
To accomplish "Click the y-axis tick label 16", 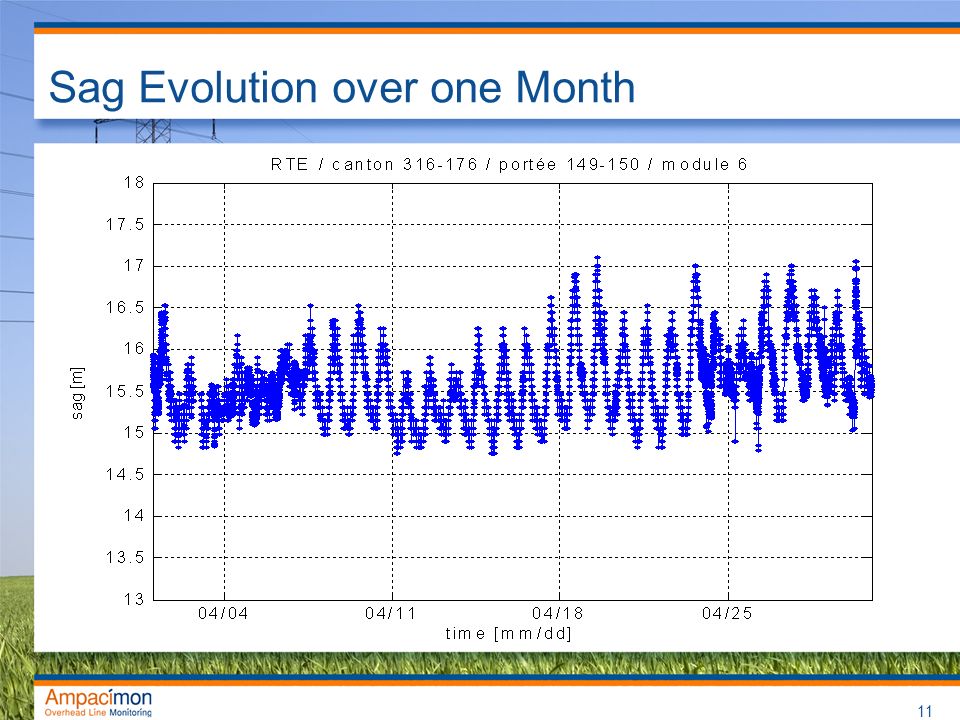I will tap(134, 349).
